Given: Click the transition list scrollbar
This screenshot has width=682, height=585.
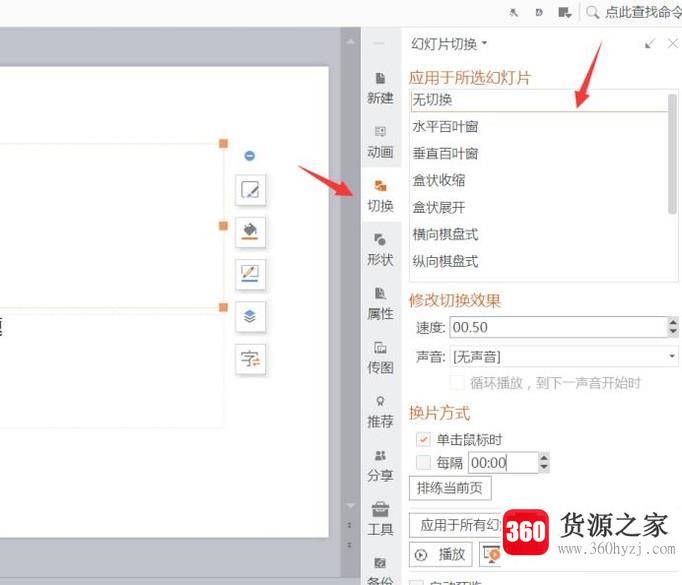Looking at the screenshot, I should tap(672, 154).
